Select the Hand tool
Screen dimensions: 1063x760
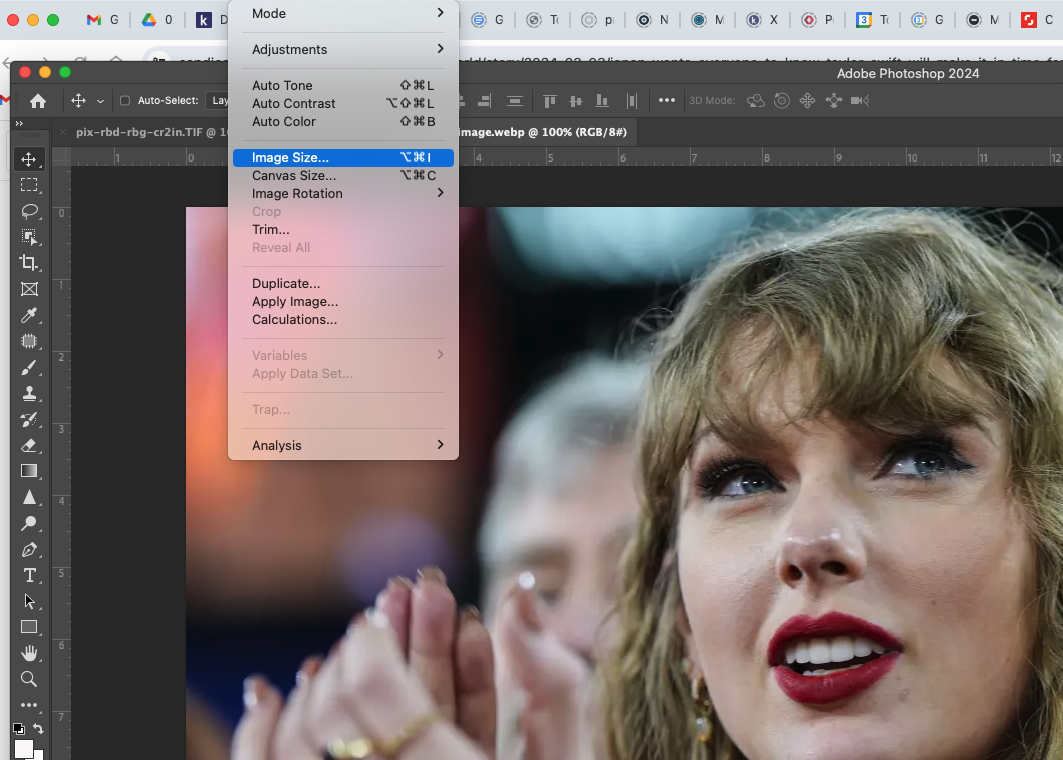click(x=29, y=653)
